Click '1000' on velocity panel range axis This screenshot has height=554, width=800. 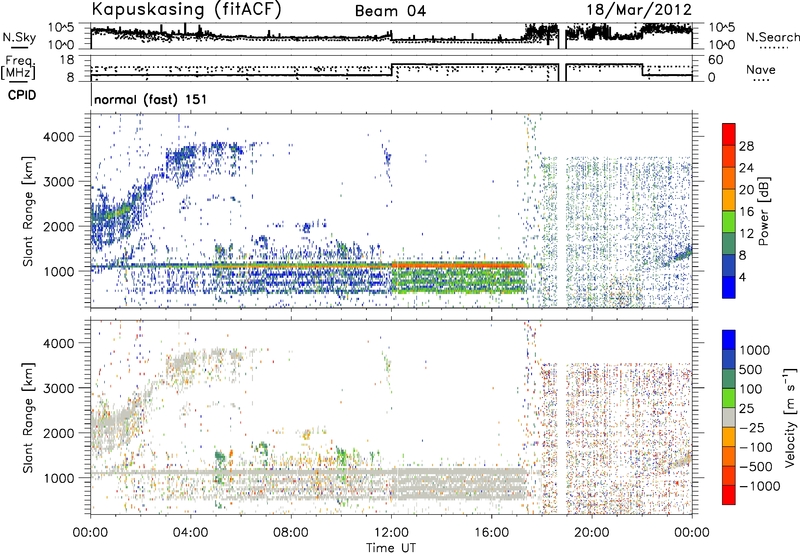[60, 478]
